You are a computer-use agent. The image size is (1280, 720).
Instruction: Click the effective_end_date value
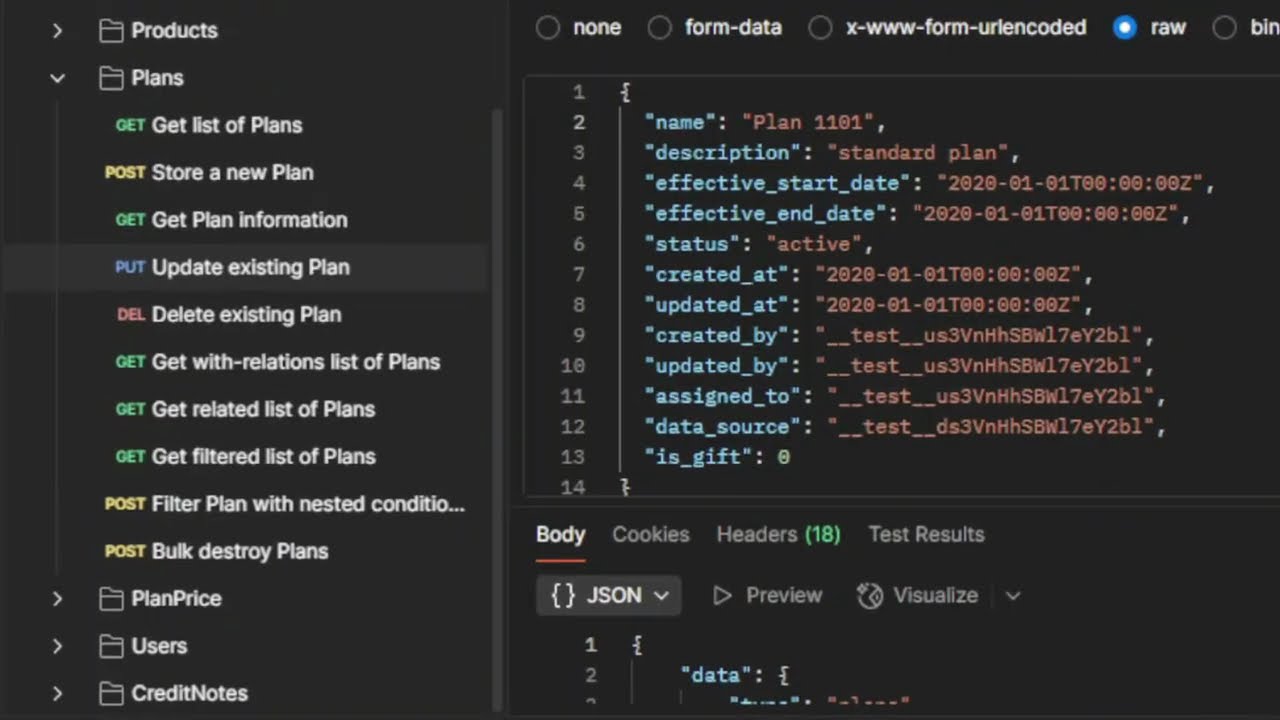pyautogui.click(x=1045, y=214)
